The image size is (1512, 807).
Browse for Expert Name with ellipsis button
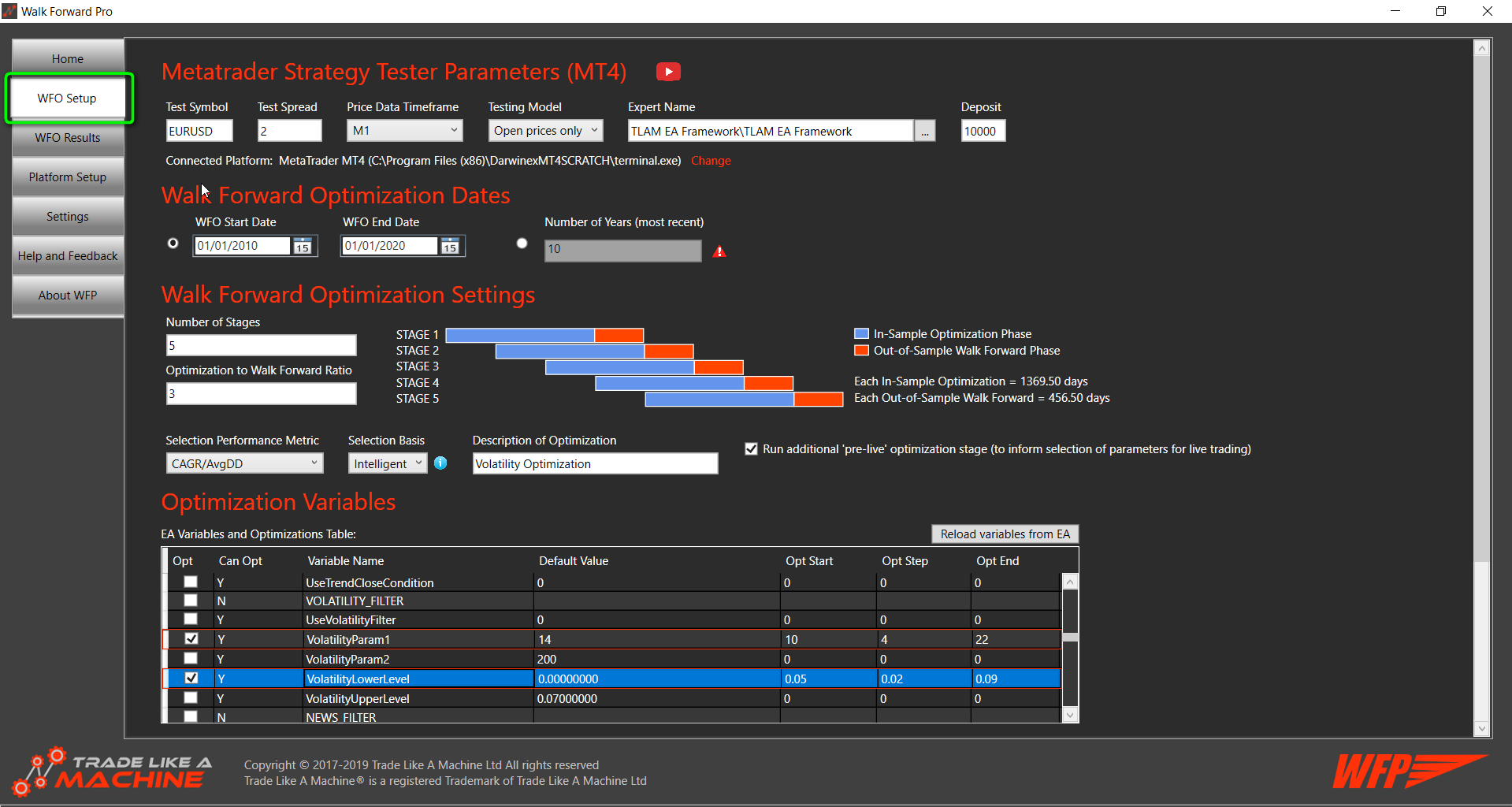pos(925,131)
